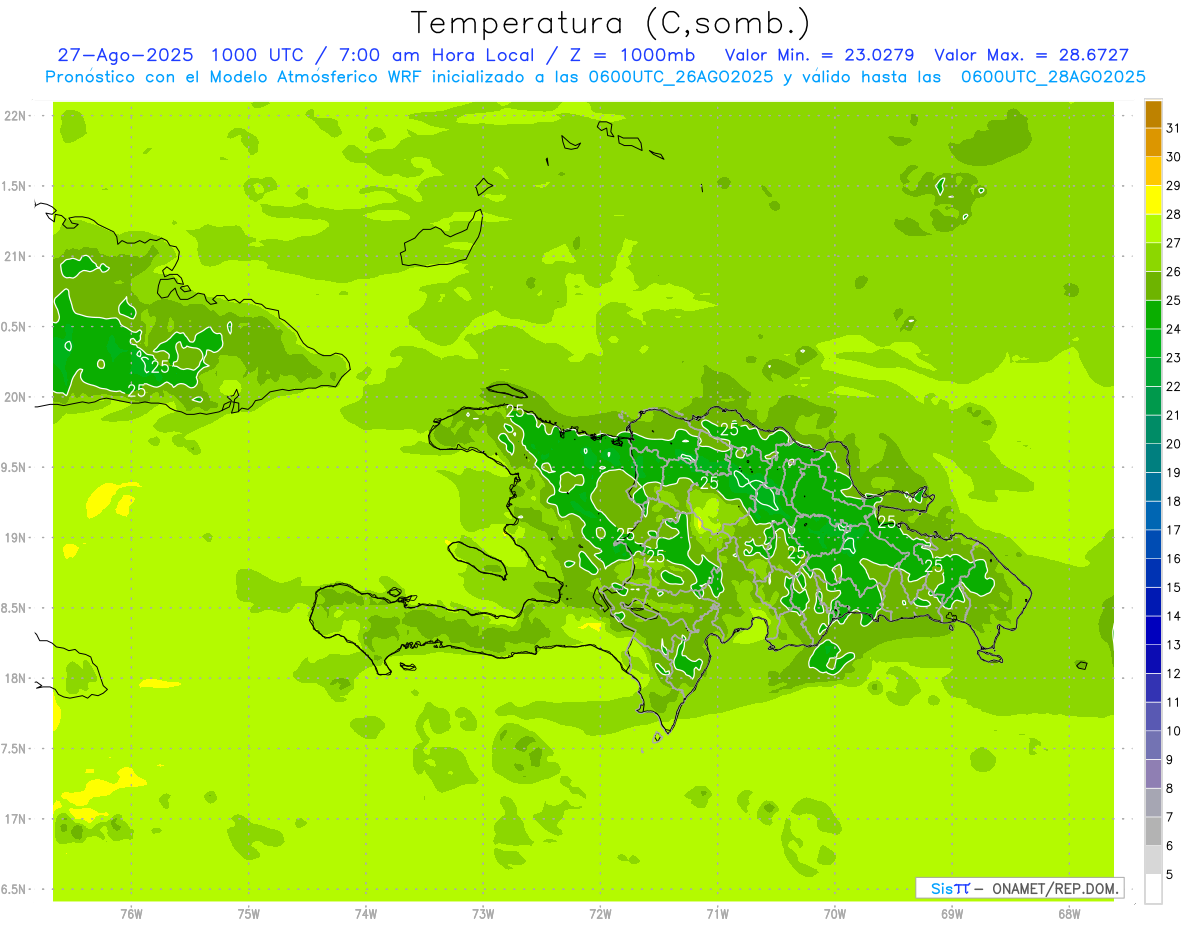
Task: Click the 18N latitude label
Action: [x=15, y=678]
